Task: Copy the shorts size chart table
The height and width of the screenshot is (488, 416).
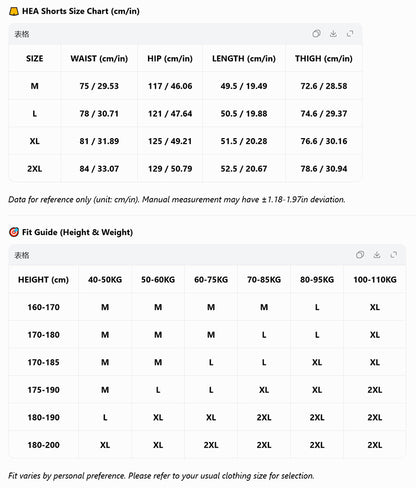Action: [316, 34]
